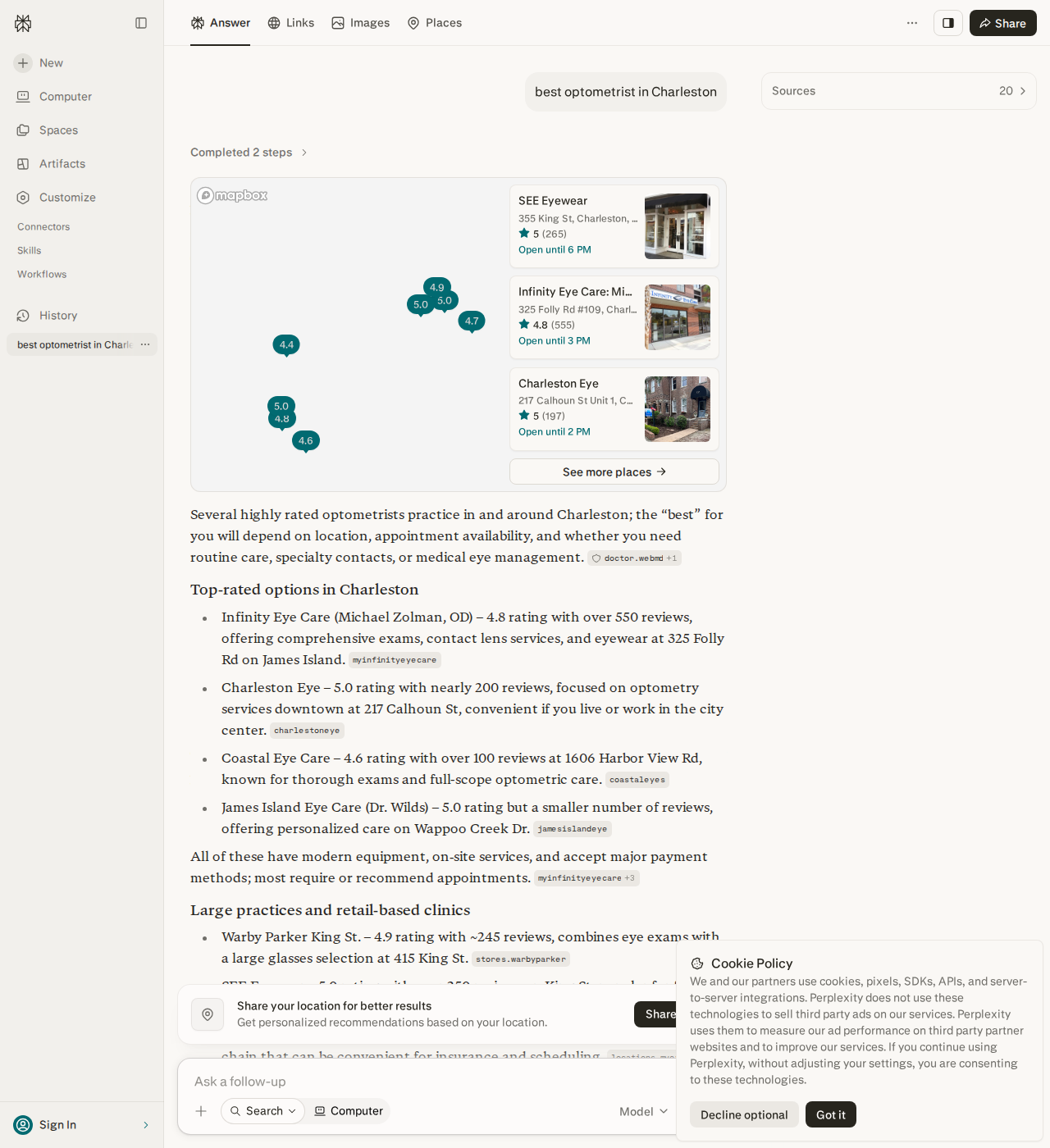Expand the Sources panel chevron
1050x1148 pixels.
(1023, 91)
